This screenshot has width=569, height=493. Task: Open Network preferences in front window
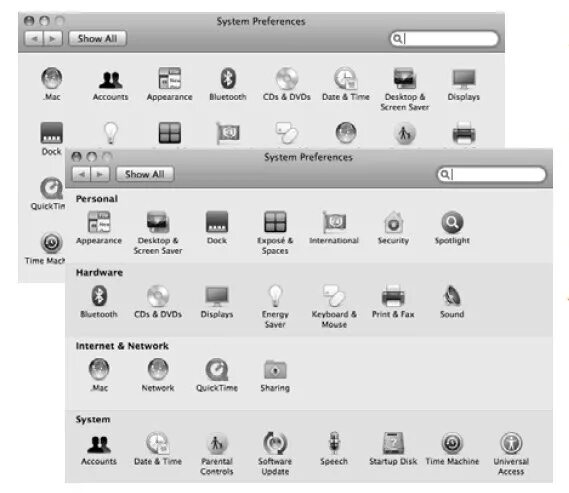point(158,375)
